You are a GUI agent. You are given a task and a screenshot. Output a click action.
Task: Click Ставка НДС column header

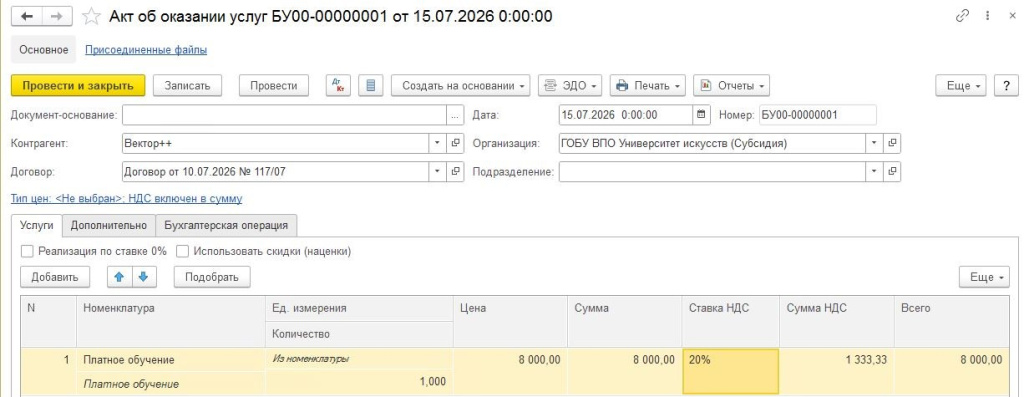pos(731,321)
